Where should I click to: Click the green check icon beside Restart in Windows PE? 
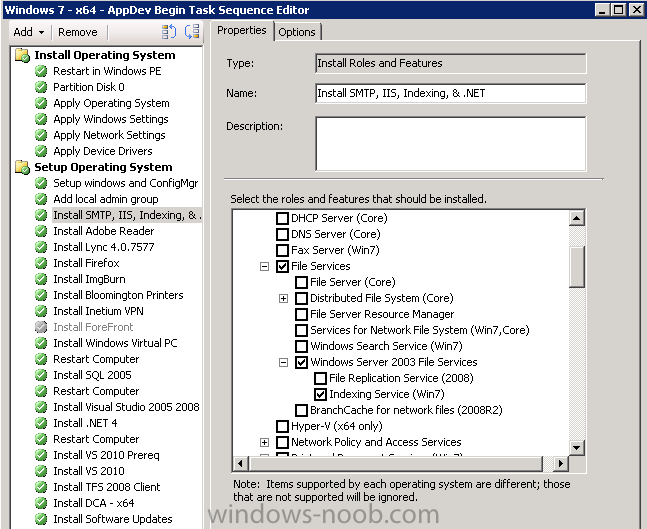[41, 71]
